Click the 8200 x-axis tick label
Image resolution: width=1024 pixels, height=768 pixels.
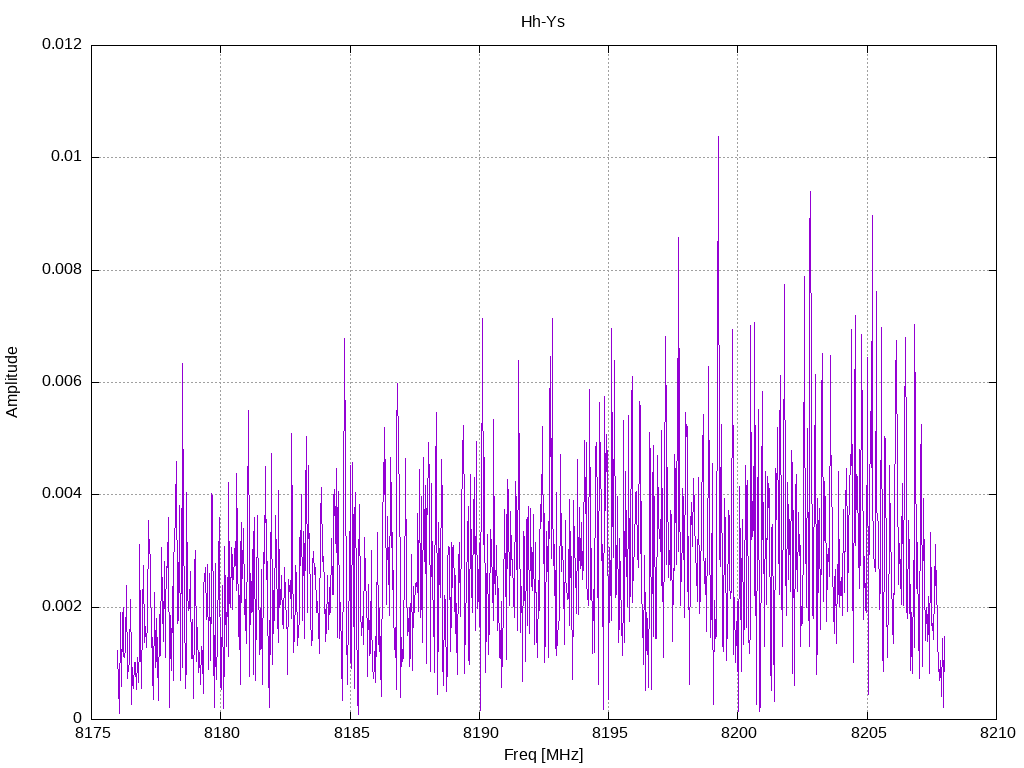[x=739, y=733]
